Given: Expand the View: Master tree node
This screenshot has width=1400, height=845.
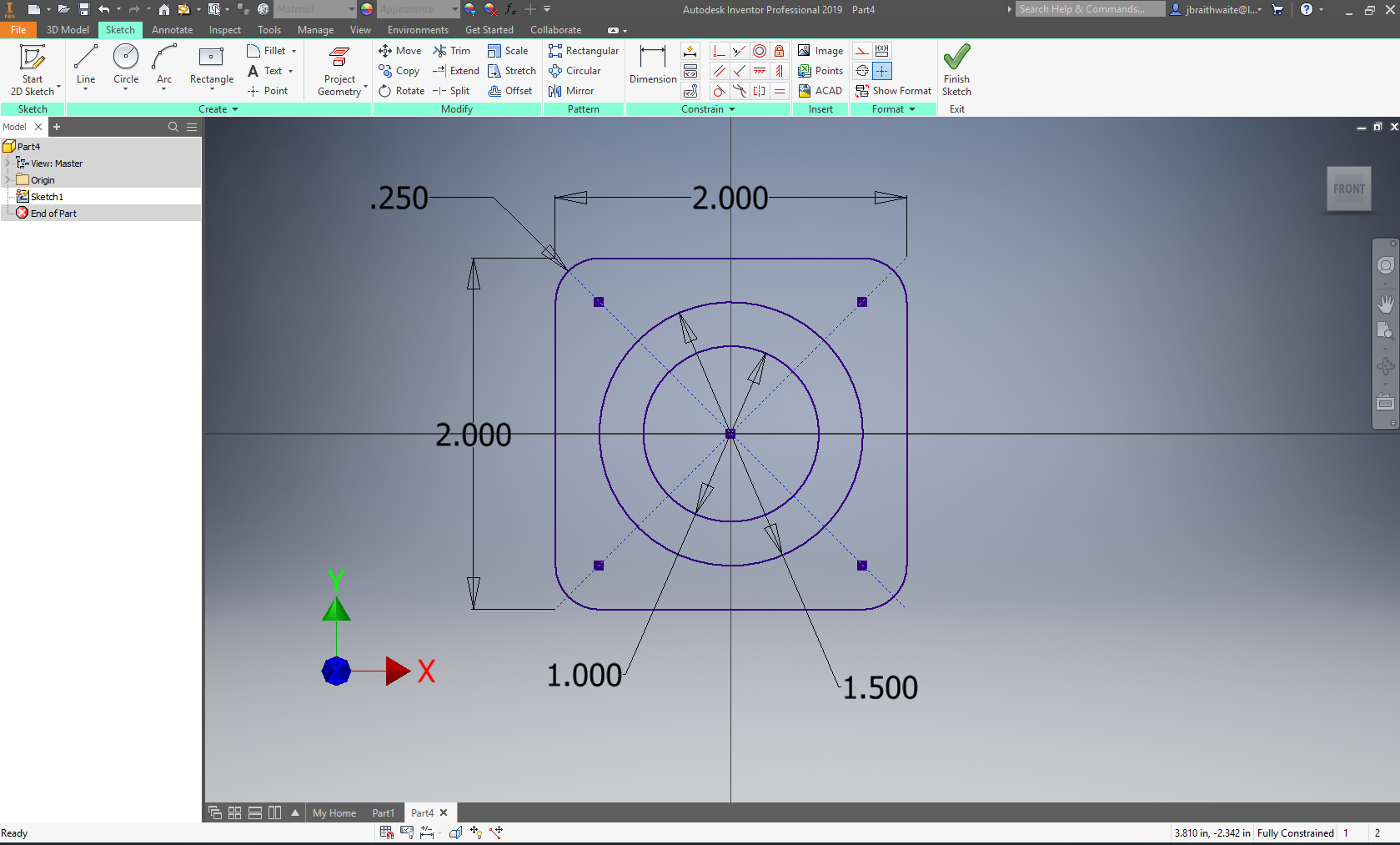Looking at the screenshot, I should point(8,163).
